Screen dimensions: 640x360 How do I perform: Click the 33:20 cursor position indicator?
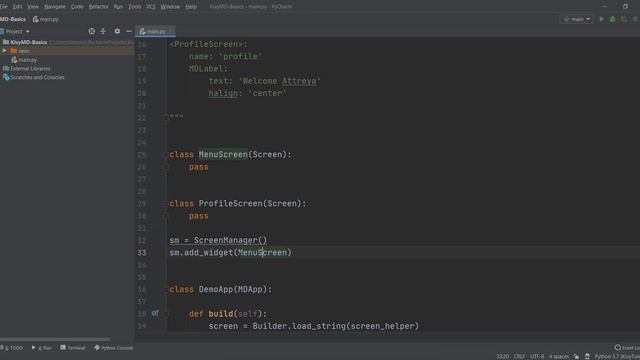tap(502, 356)
